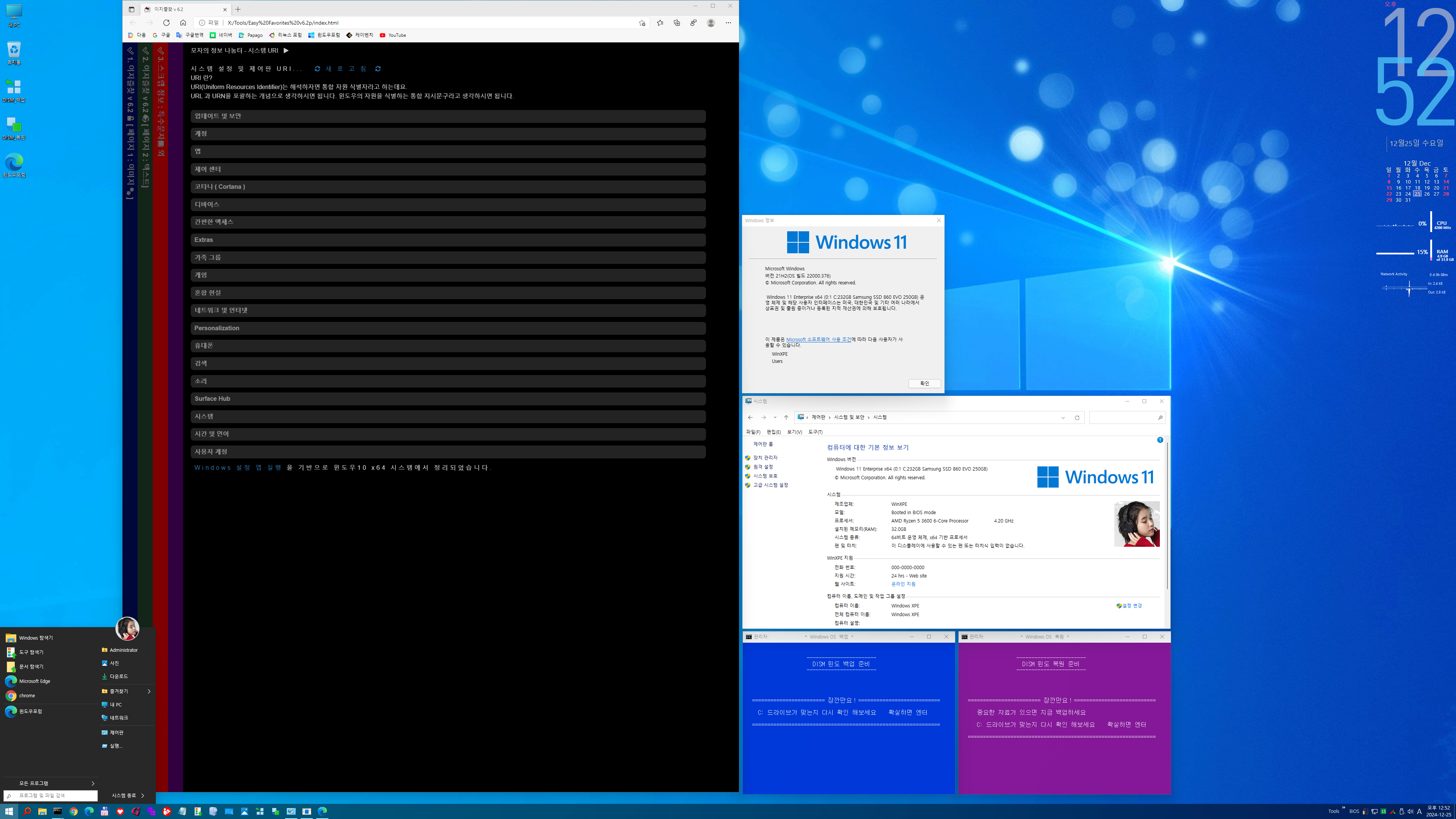Launch Chrome from the taskbar
Screen dimensions: 1456x819
point(74,812)
